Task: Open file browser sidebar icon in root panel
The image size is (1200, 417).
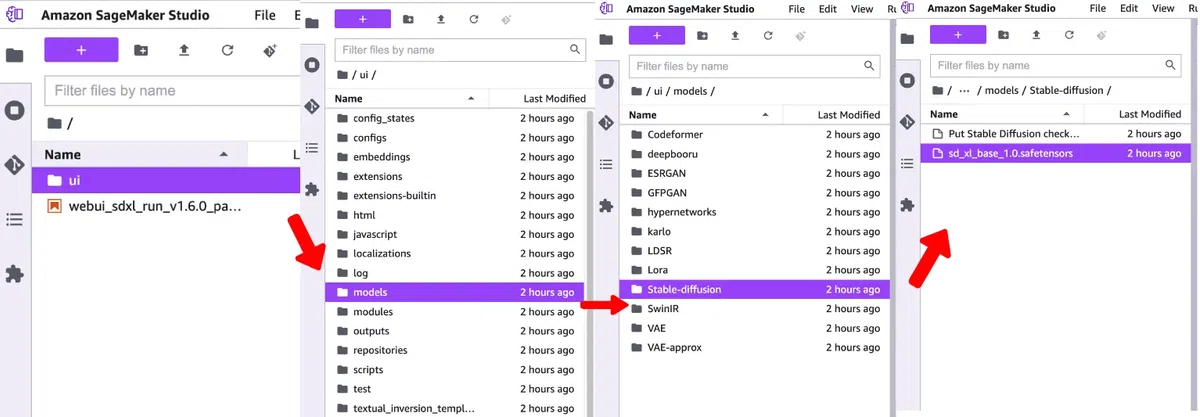Action: [x=14, y=56]
